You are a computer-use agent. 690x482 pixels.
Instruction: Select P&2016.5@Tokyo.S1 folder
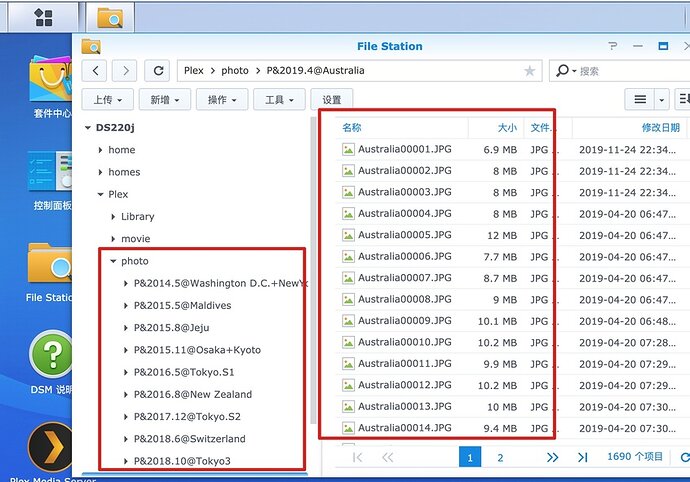coord(184,372)
